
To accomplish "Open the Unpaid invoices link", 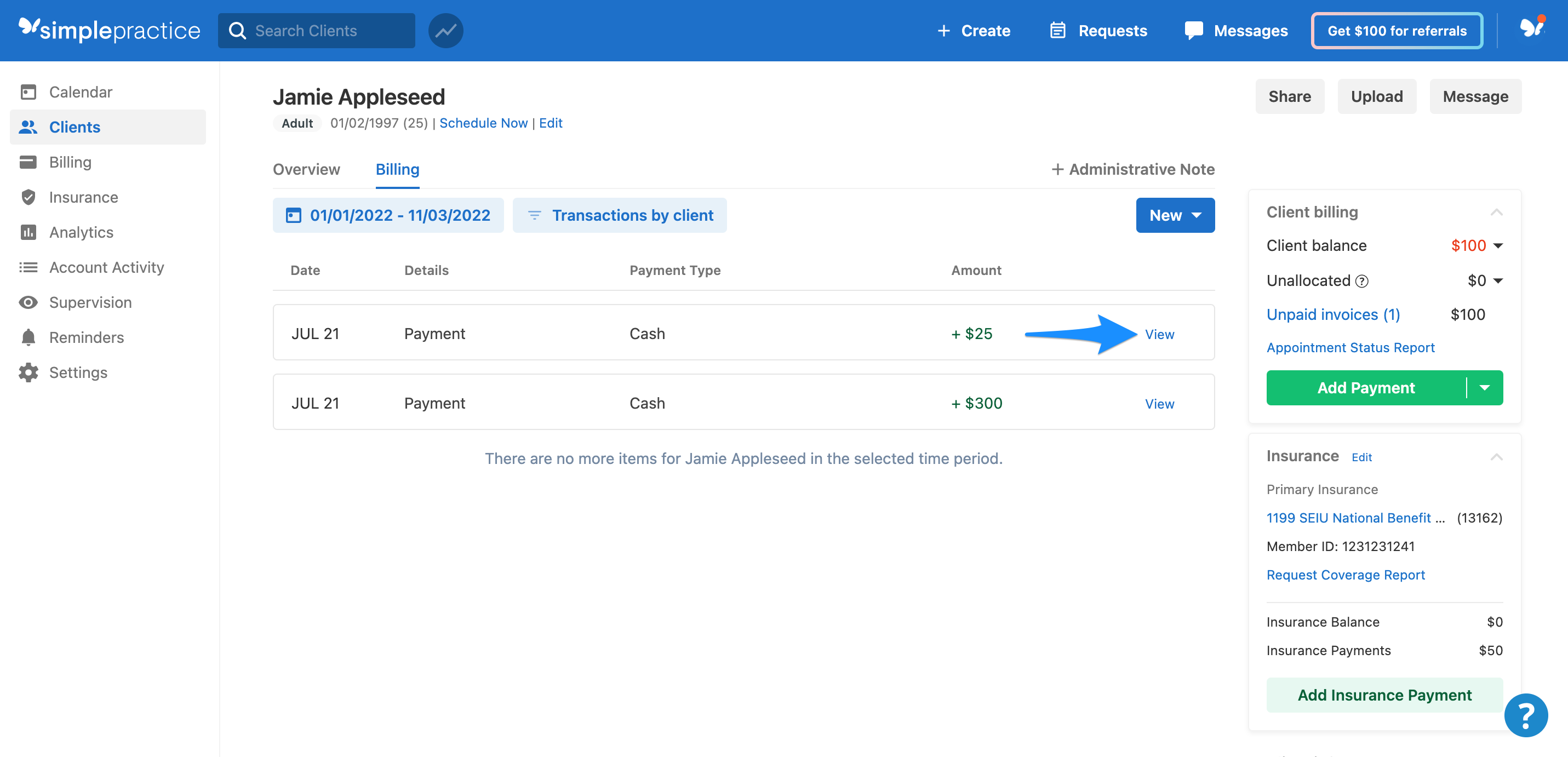I will 1334,314.
